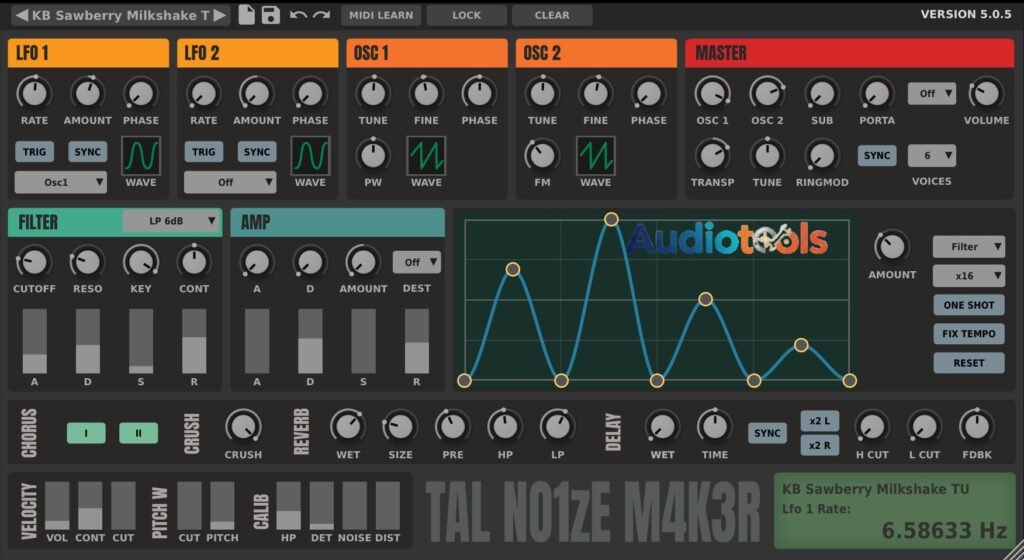
Task: Click the amp envelope D slider
Action: click(x=310, y=341)
